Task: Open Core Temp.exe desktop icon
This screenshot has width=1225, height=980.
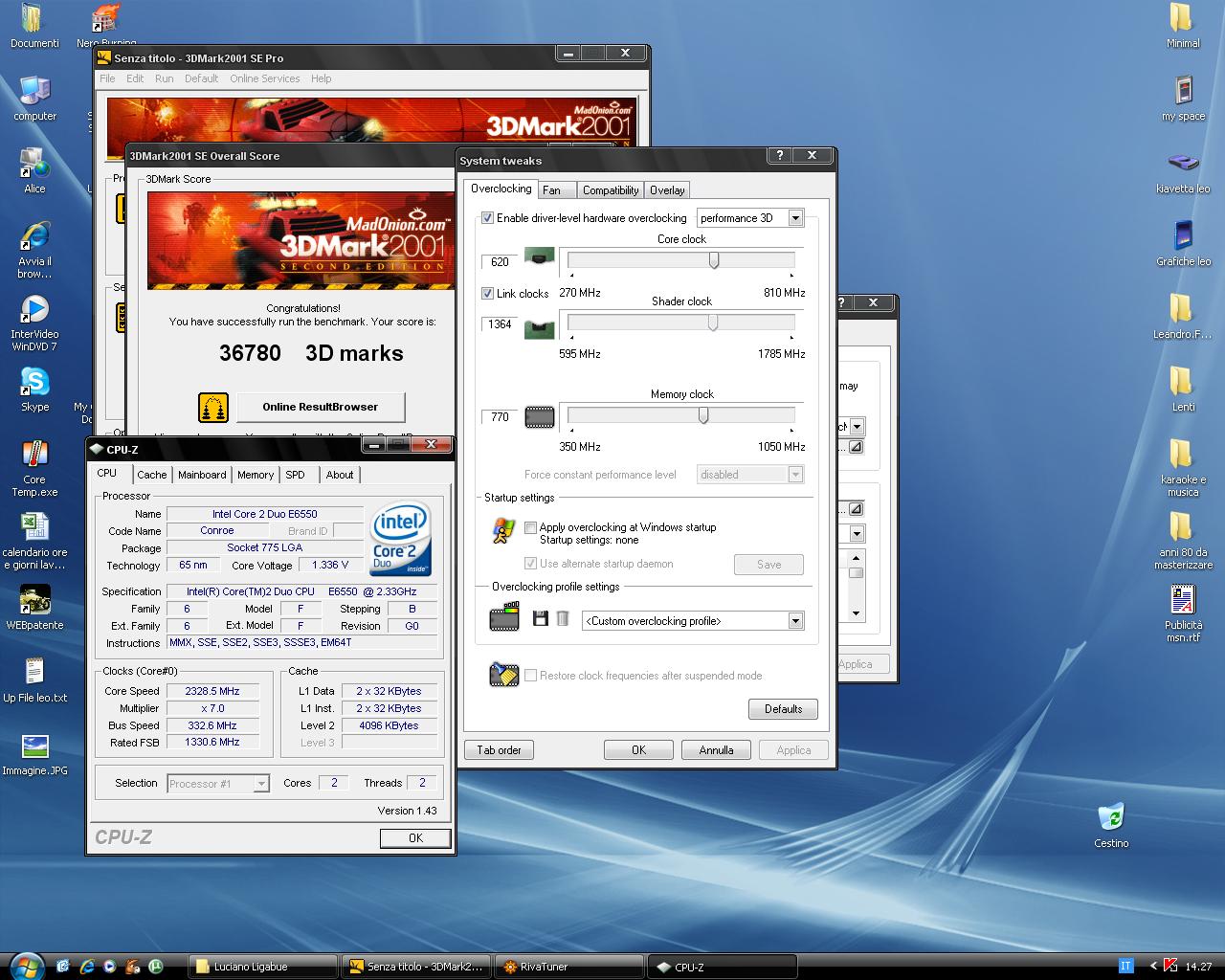Action: (x=34, y=456)
